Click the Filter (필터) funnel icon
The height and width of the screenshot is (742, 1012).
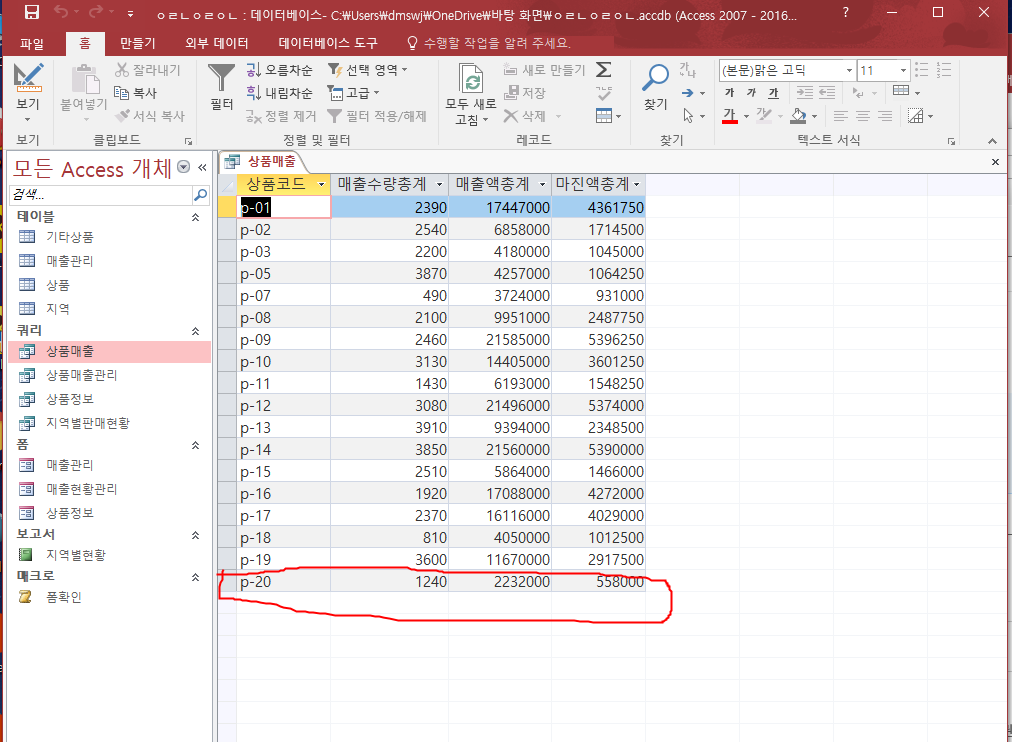(x=221, y=78)
